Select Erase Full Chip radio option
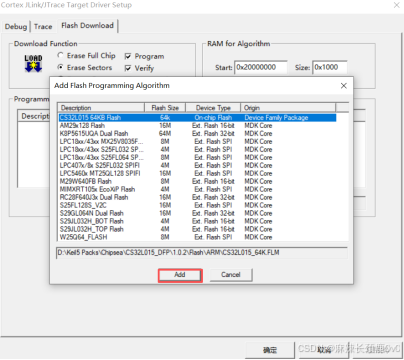Screen dimensions: 404x360 (86, 56)
